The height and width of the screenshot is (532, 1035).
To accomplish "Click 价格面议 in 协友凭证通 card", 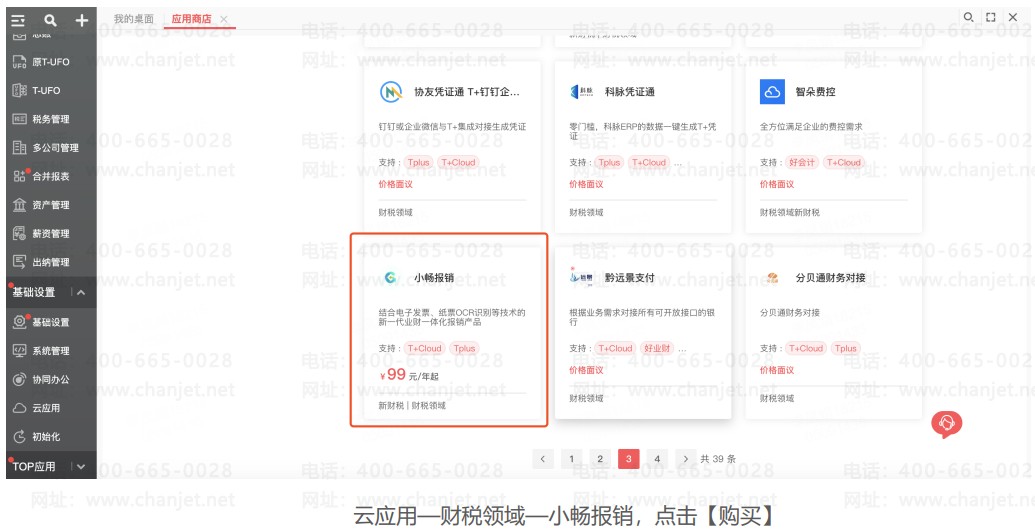I will (395, 184).
